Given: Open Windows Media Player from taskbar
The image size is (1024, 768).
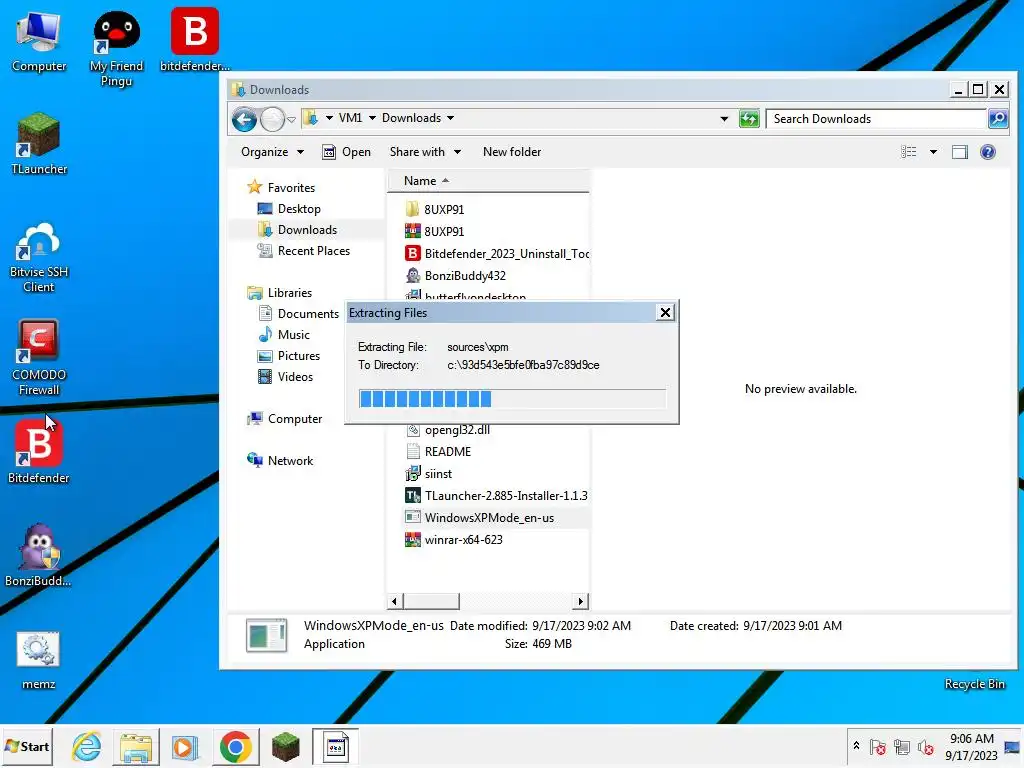Looking at the screenshot, I should (x=185, y=746).
